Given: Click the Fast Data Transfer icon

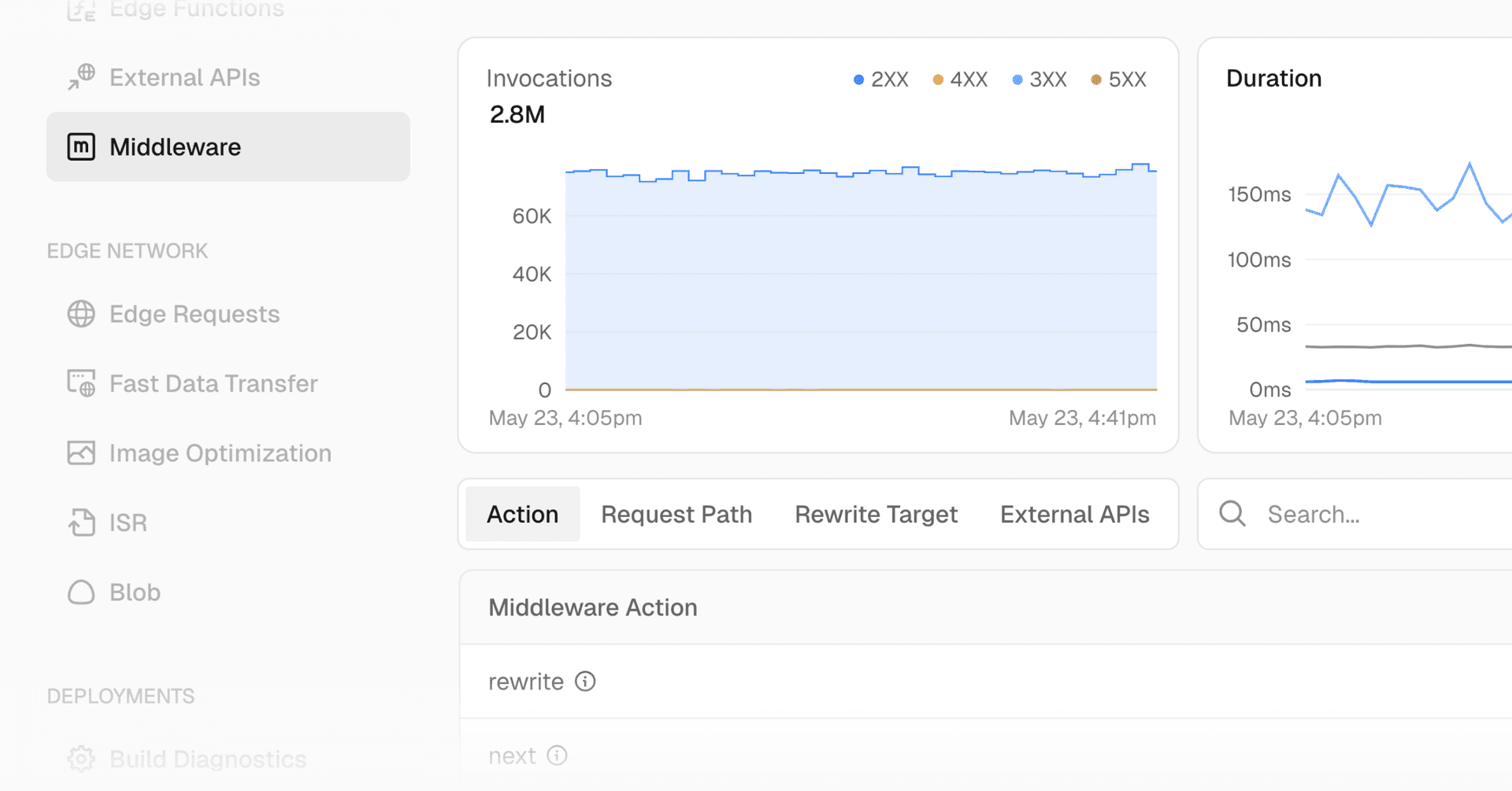Looking at the screenshot, I should pos(81,383).
